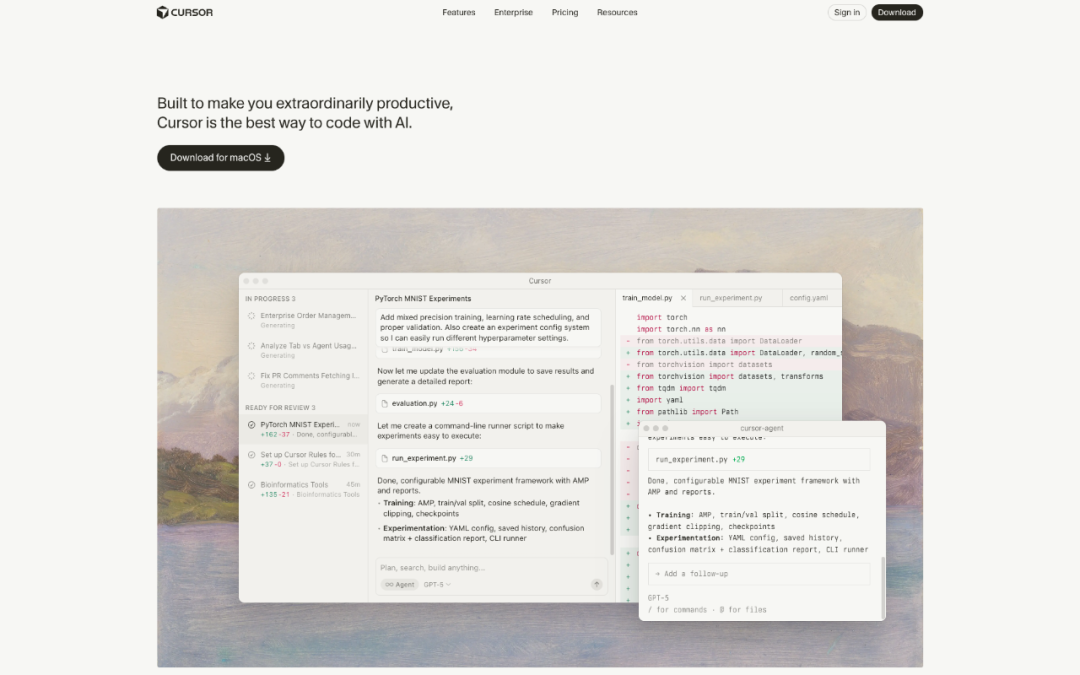Click the 'import torch' code line

click(x=662, y=318)
